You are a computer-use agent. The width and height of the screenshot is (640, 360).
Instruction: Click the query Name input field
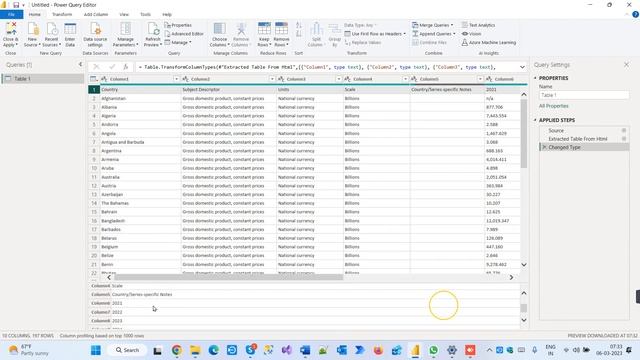[x=584, y=95]
